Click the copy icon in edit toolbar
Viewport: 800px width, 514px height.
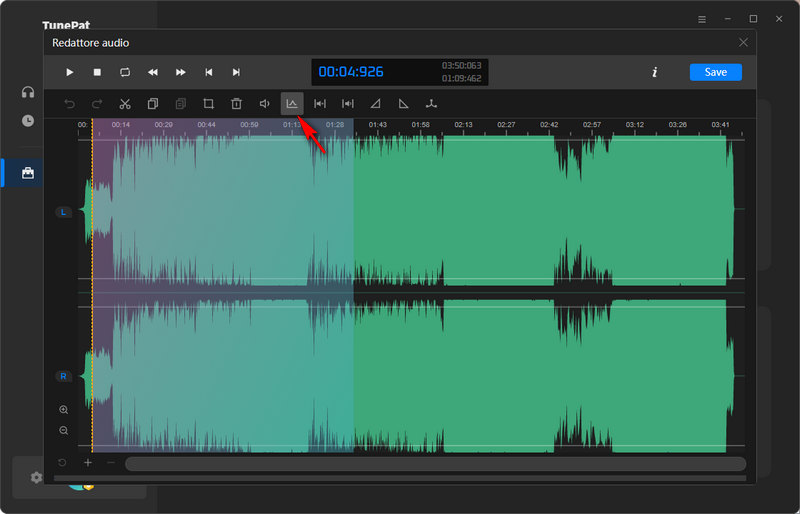pos(153,103)
